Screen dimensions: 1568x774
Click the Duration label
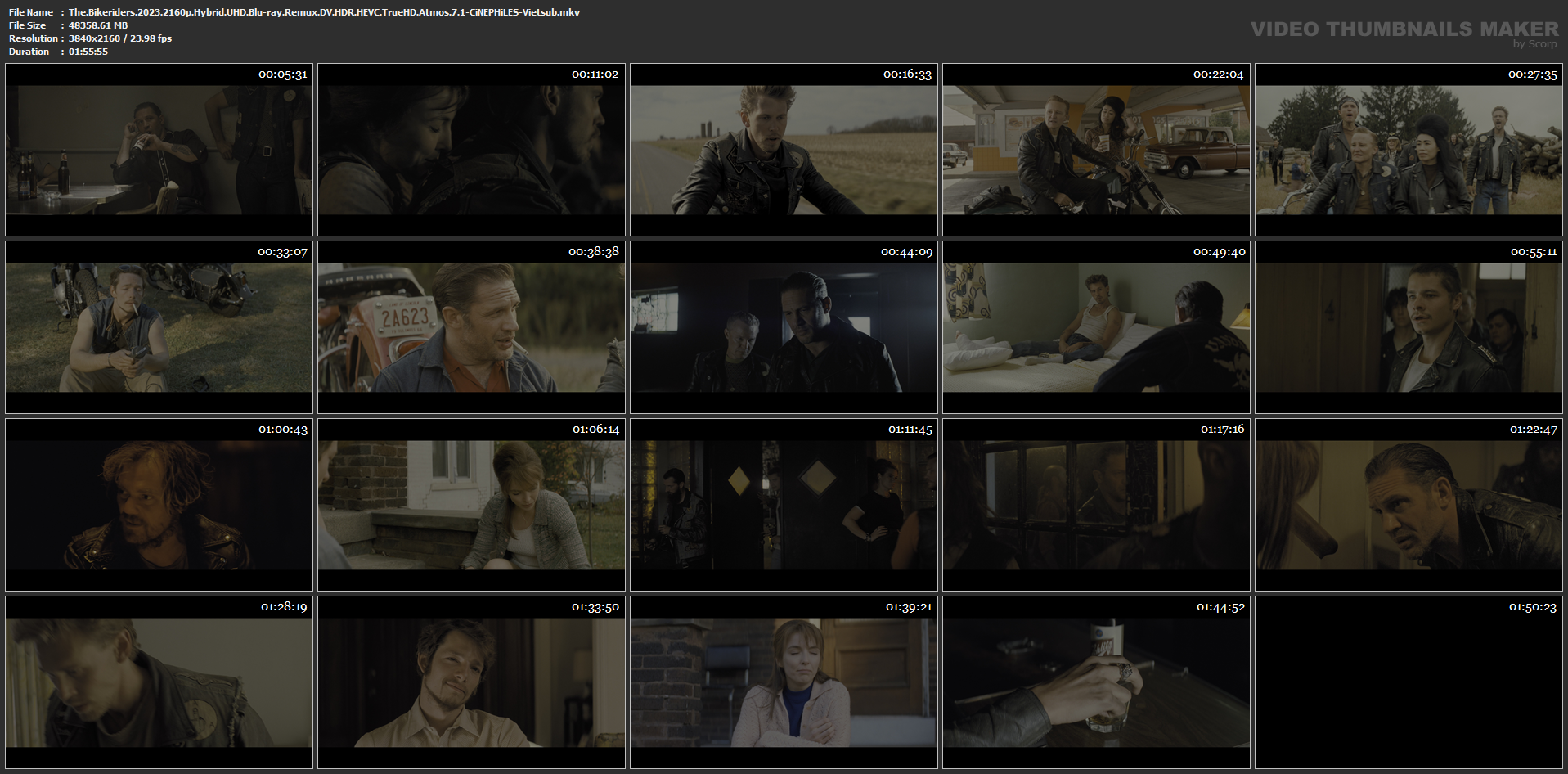pos(29,52)
